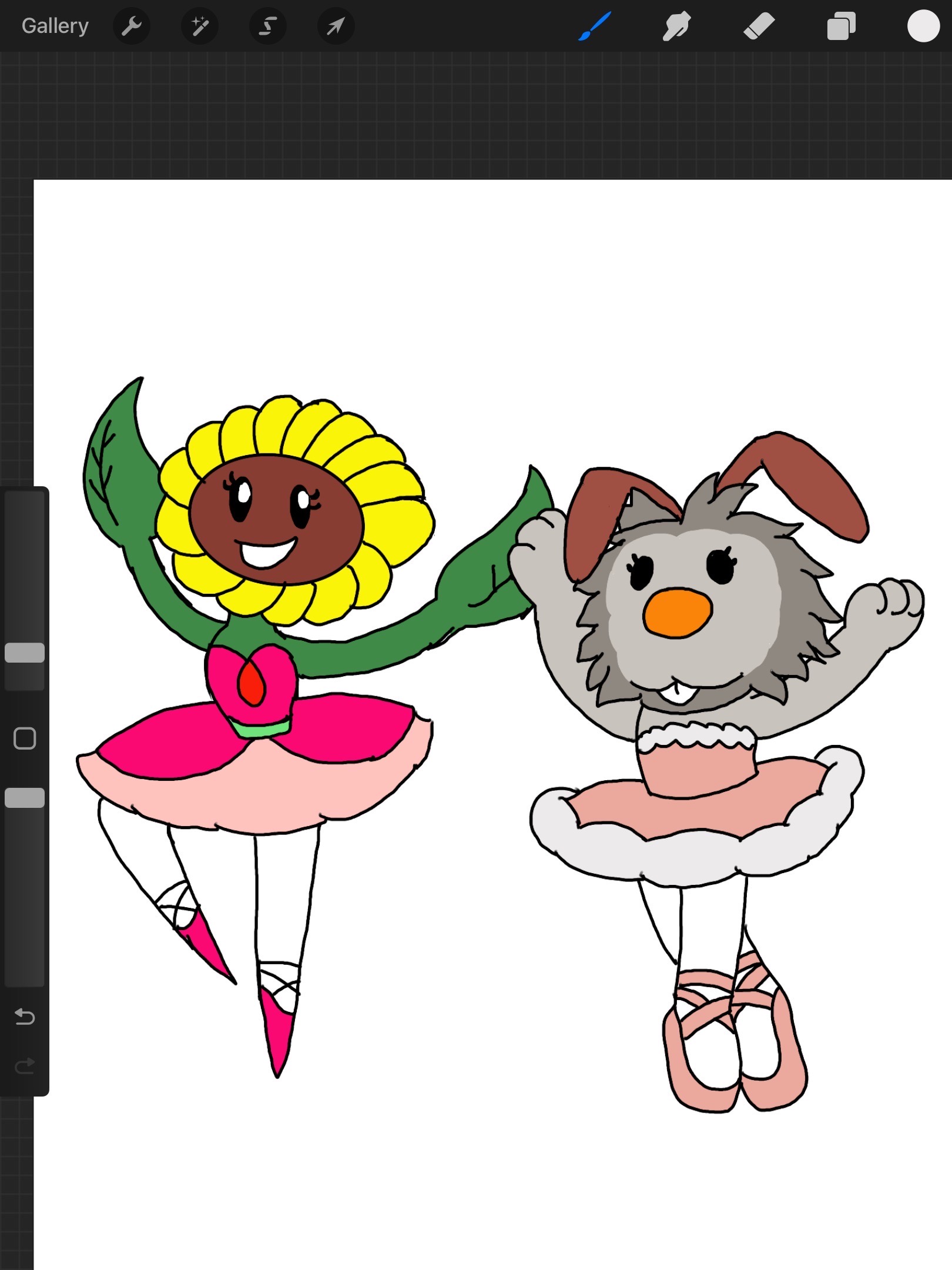Image resolution: width=952 pixels, height=1270 pixels.
Task: Open the Actions wrench menu
Action: point(131,26)
